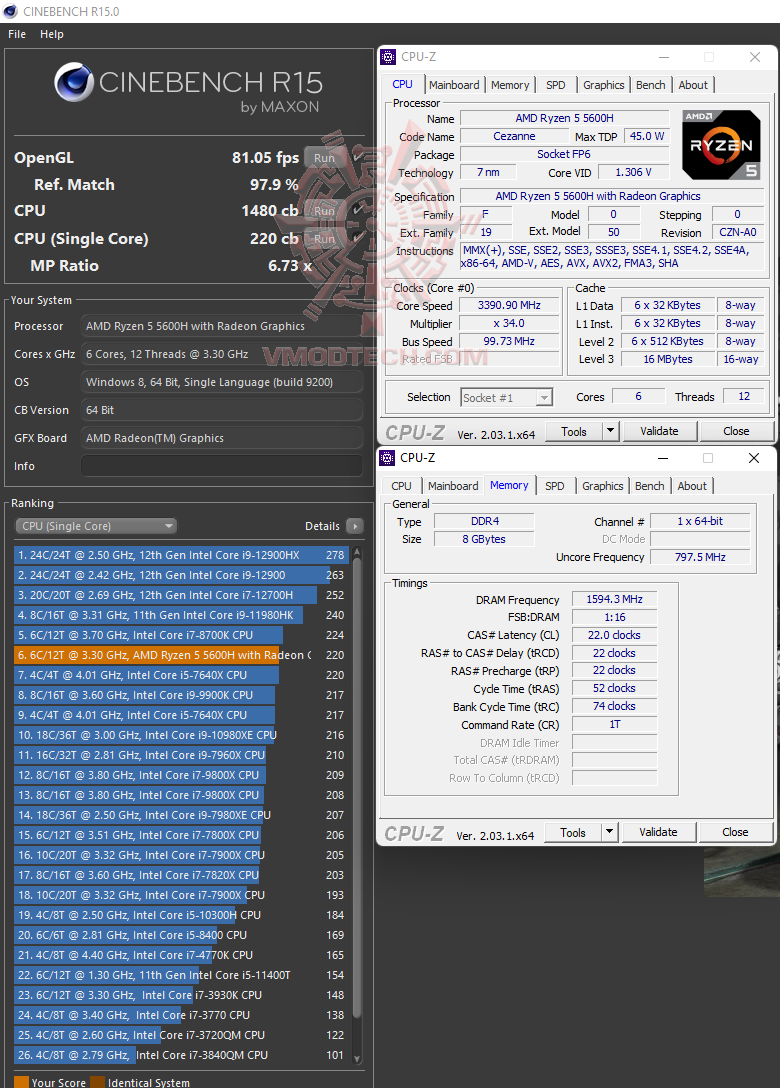The width and height of the screenshot is (780, 1088).
Task: Run the CPU (Single Core) benchmark
Action: click(324, 239)
